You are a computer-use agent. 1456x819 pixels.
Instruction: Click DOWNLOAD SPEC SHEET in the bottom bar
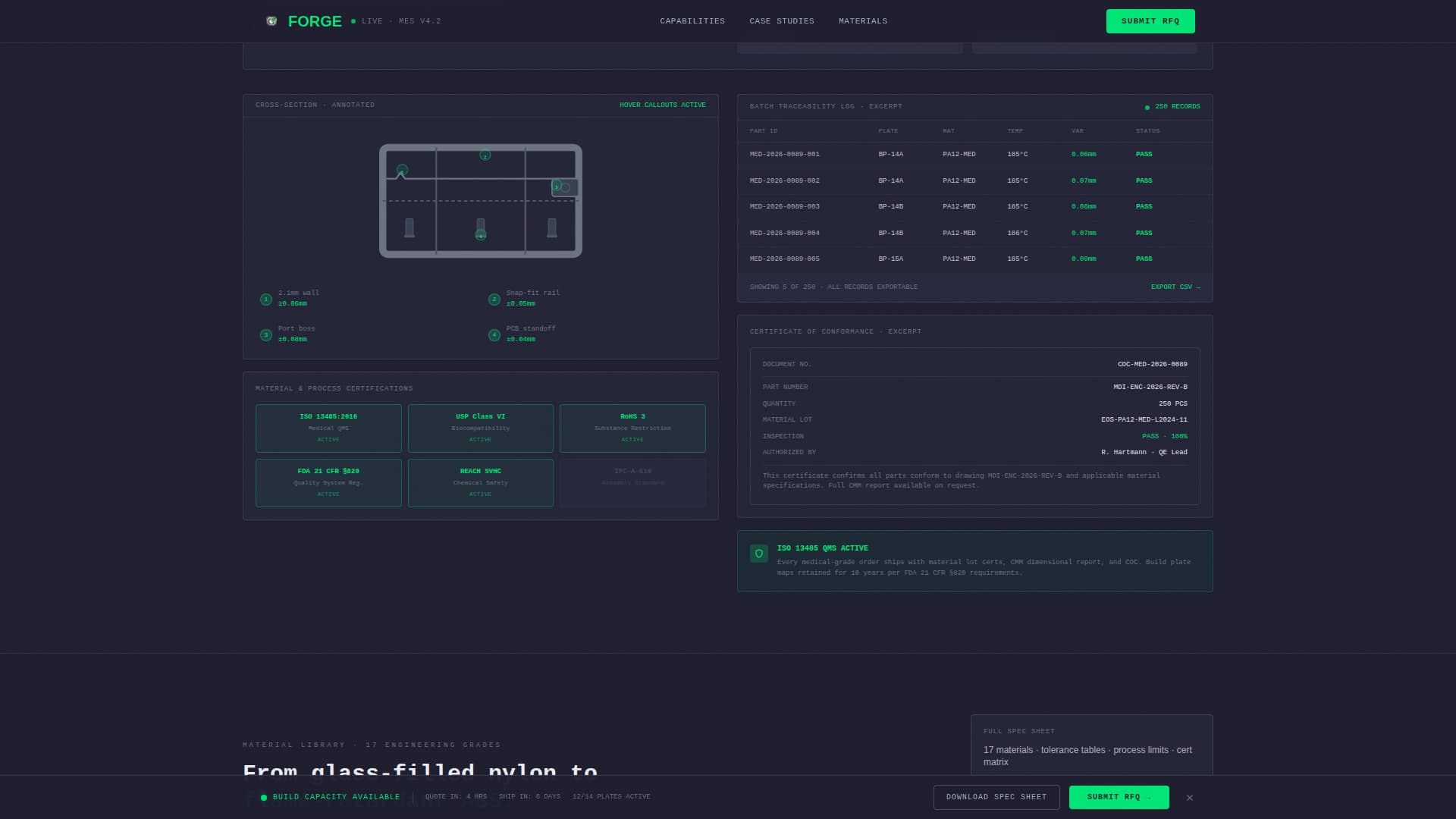click(996, 797)
